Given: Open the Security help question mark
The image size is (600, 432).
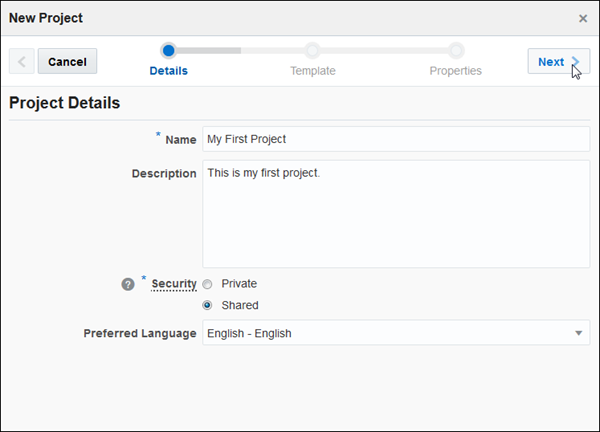Looking at the screenshot, I should [x=128, y=284].
